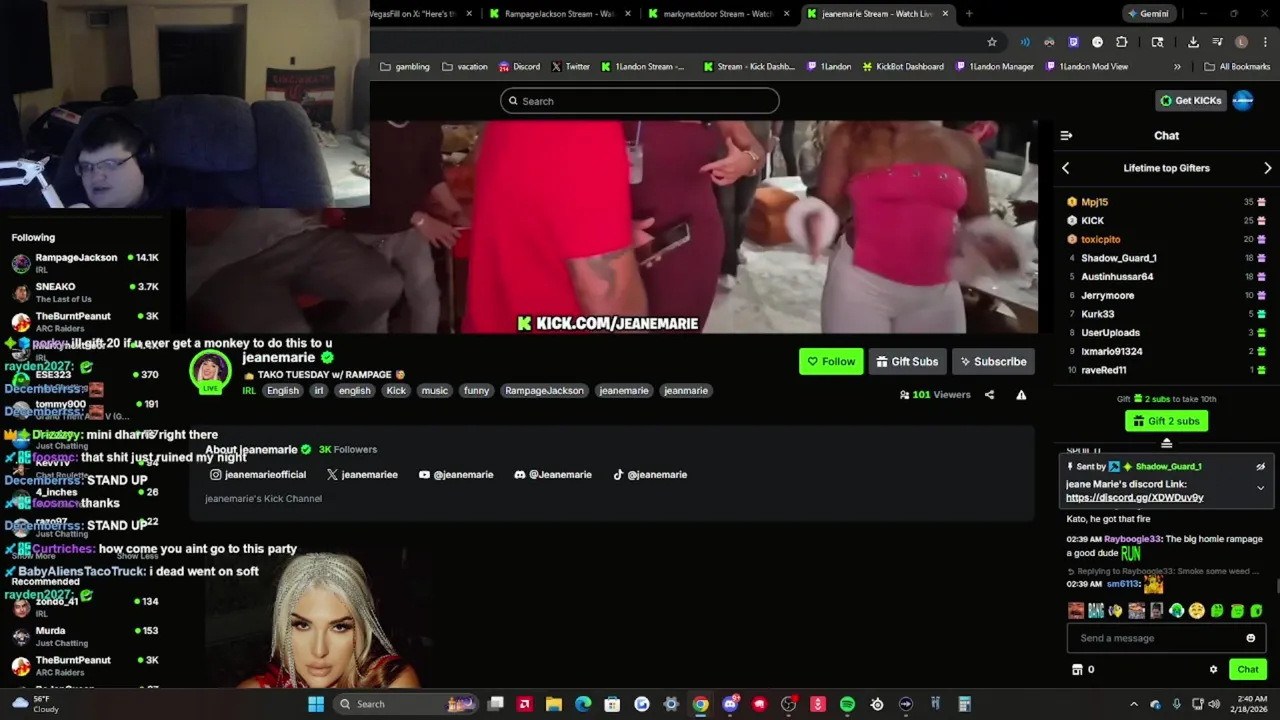Open the 1Landon Mod View bookmark
The image size is (1280, 720).
(x=1086, y=67)
